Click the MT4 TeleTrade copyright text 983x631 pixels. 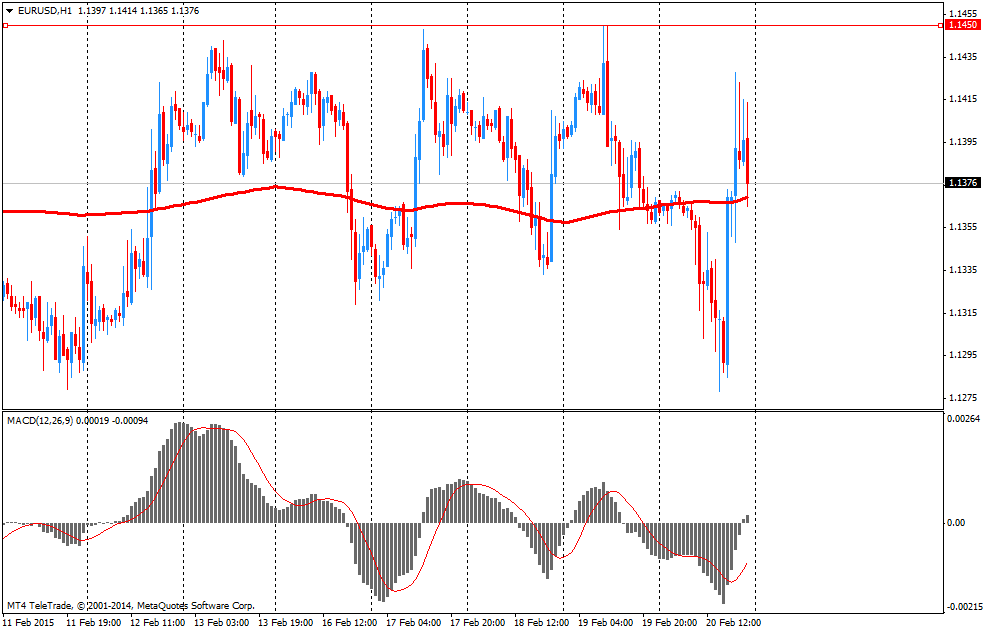130,605
